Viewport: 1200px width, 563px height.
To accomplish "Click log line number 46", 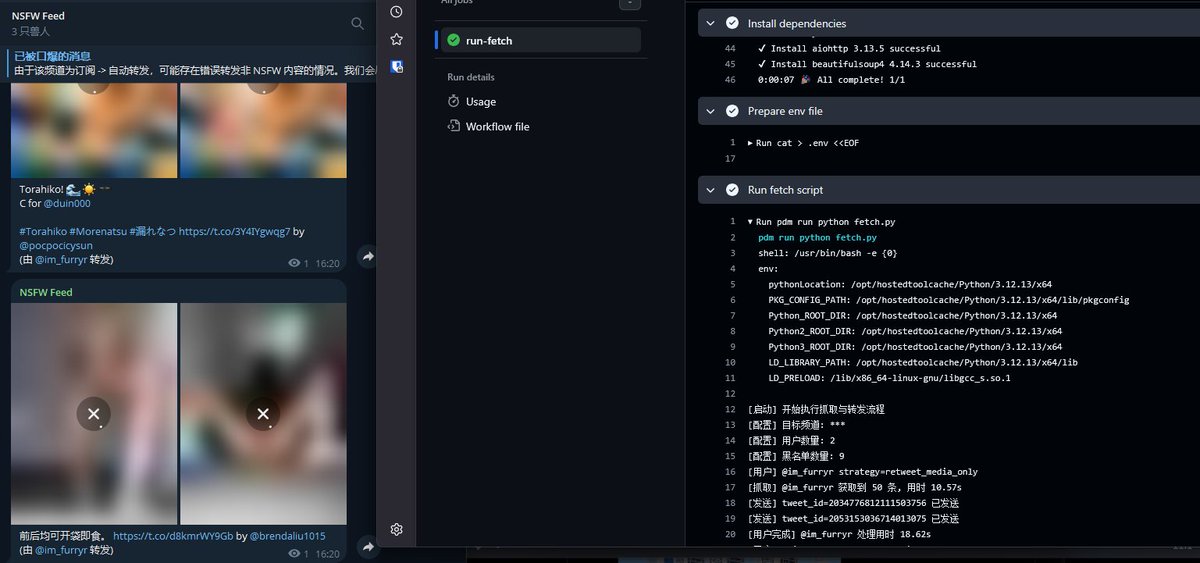I will 730,80.
